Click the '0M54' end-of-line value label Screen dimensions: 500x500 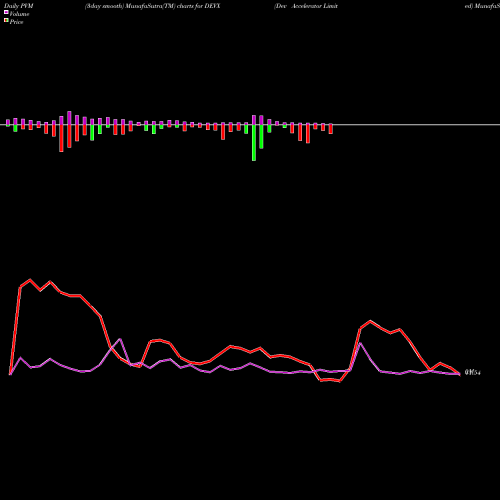pos(473,373)
